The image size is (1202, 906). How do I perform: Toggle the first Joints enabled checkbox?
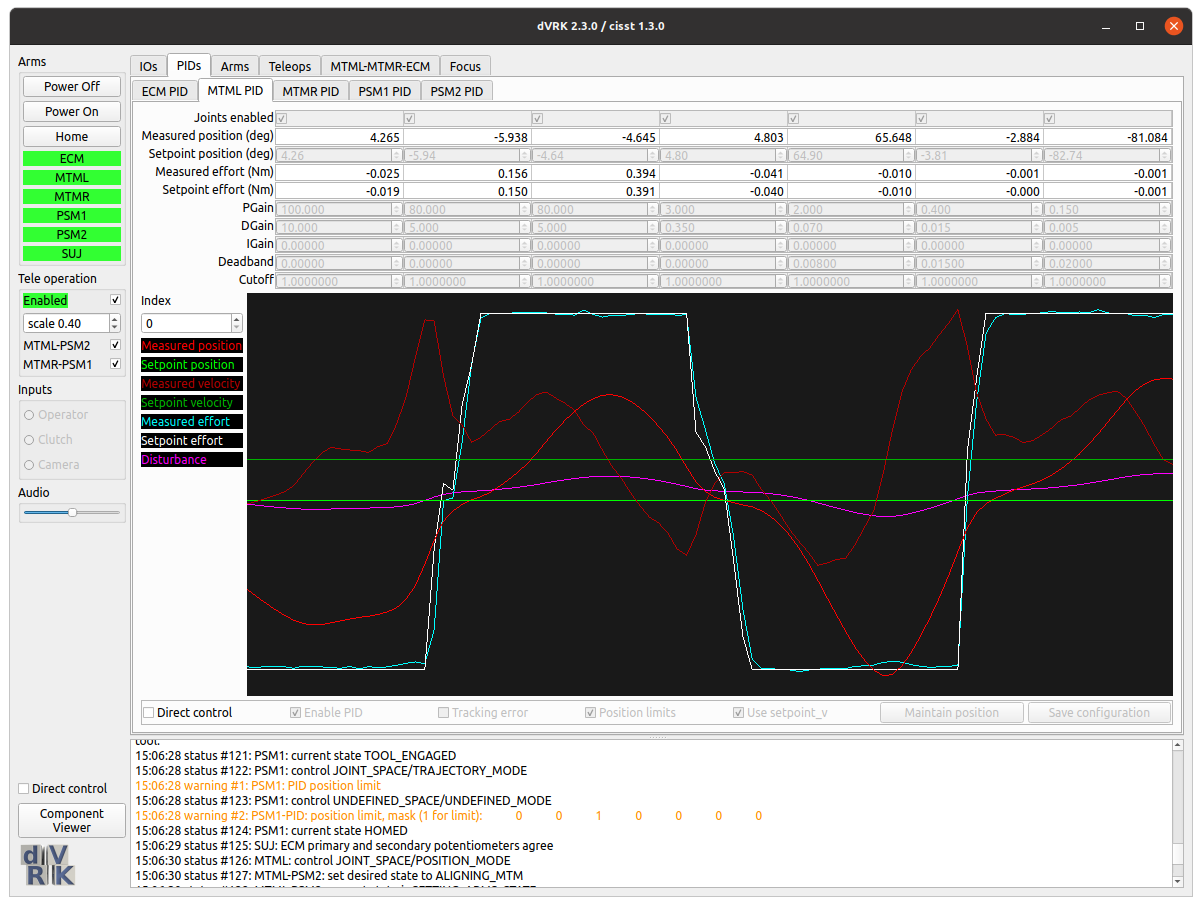282,118
